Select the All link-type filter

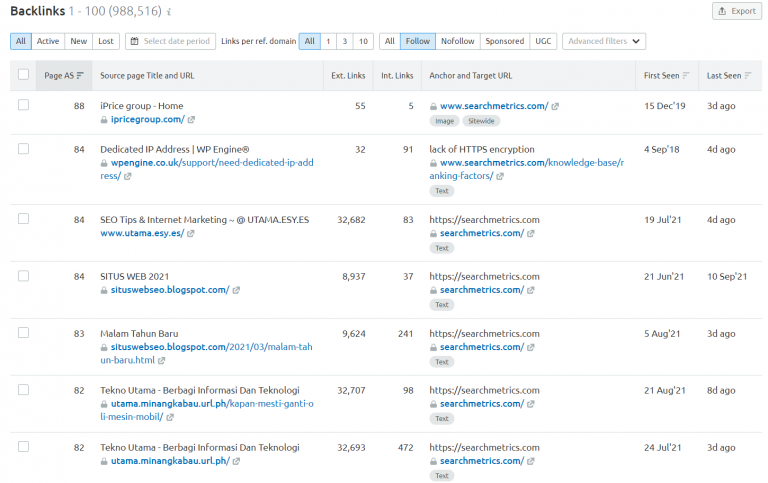pyautogui.click(x=390, y=41)
